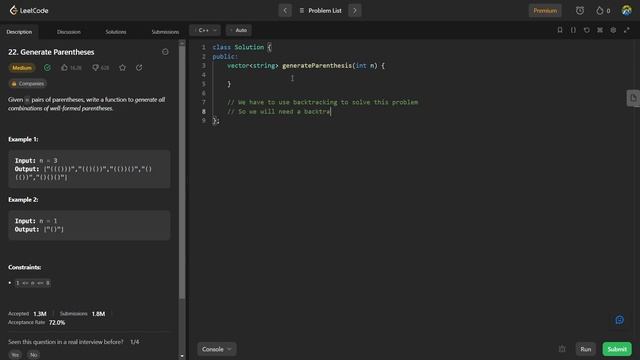Screen dimensions: 640x360
Task: Click the icon left of Run
Action: (x=562, y=349)
